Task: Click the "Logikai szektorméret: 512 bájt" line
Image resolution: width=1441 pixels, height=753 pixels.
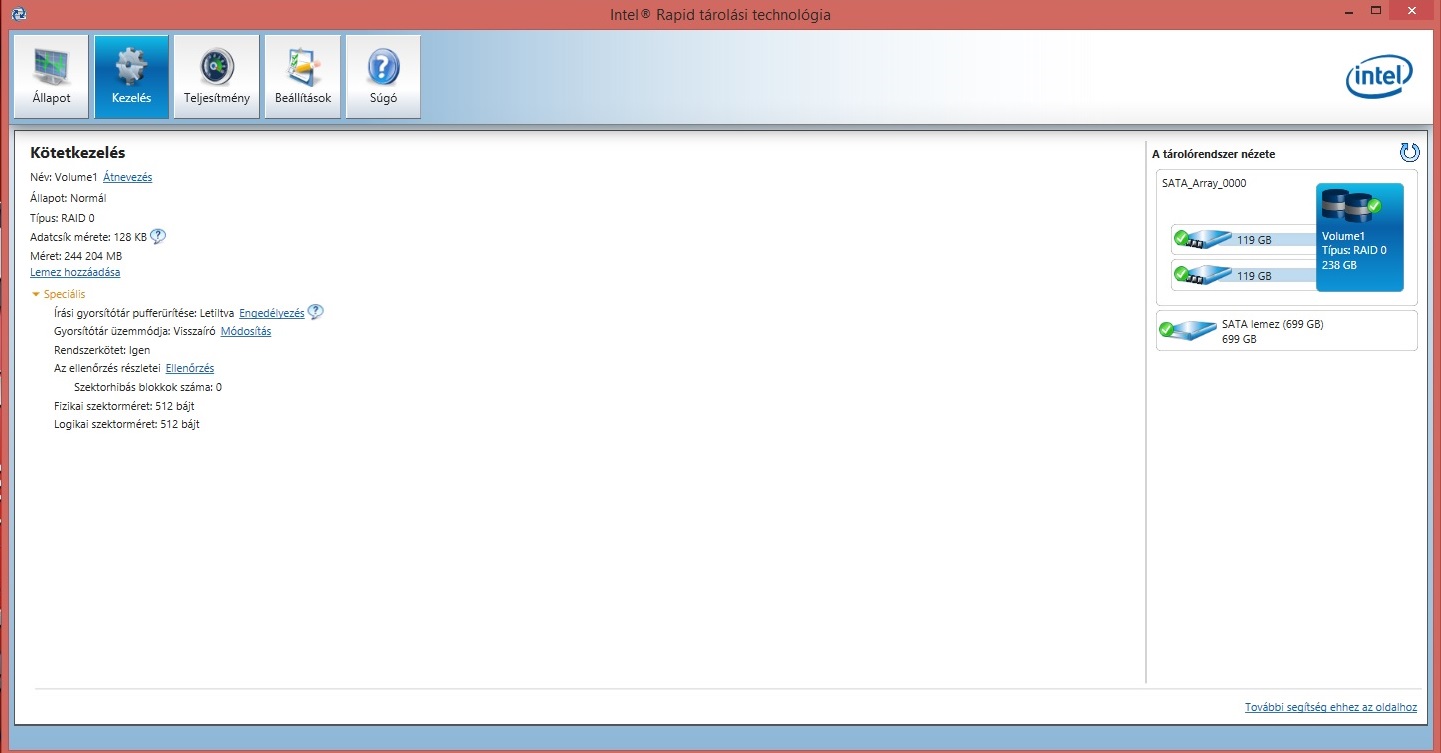Action: pos(127,424)
